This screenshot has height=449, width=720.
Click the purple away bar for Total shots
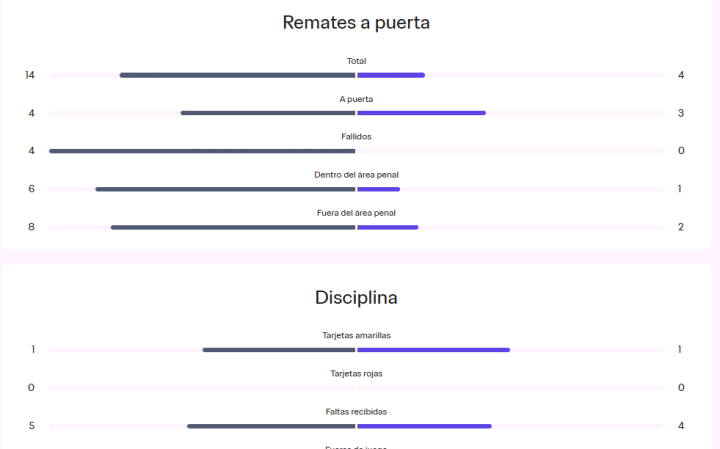click(x=391, y=75)
